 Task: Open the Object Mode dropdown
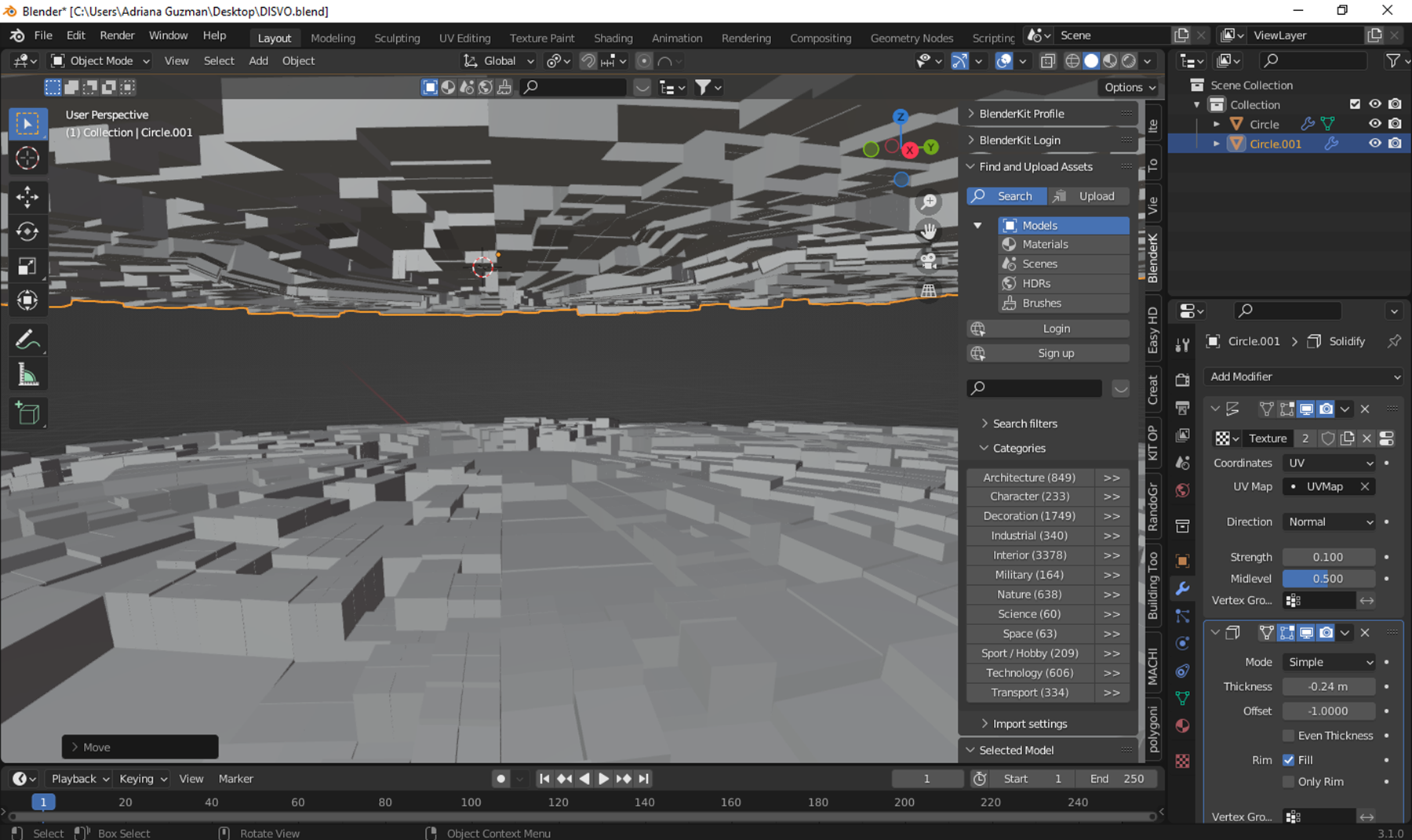coord(100,60)
